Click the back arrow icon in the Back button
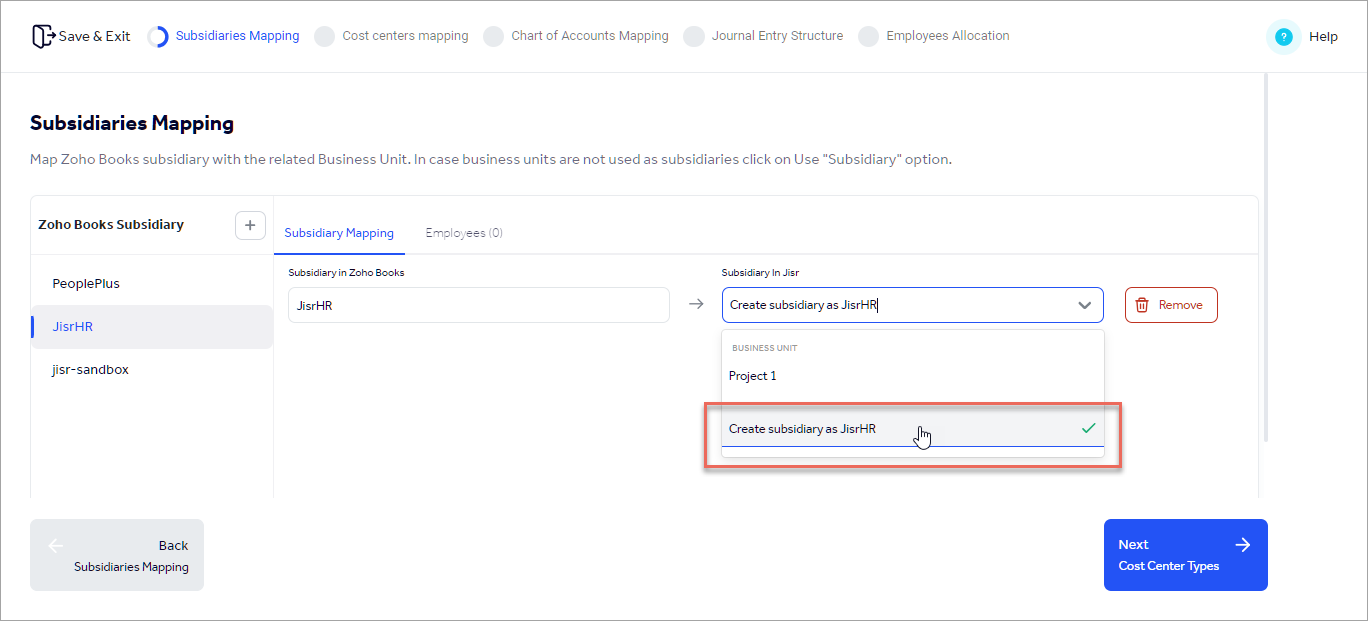Viewport: 1368px width, 621px height. [56, 545]
